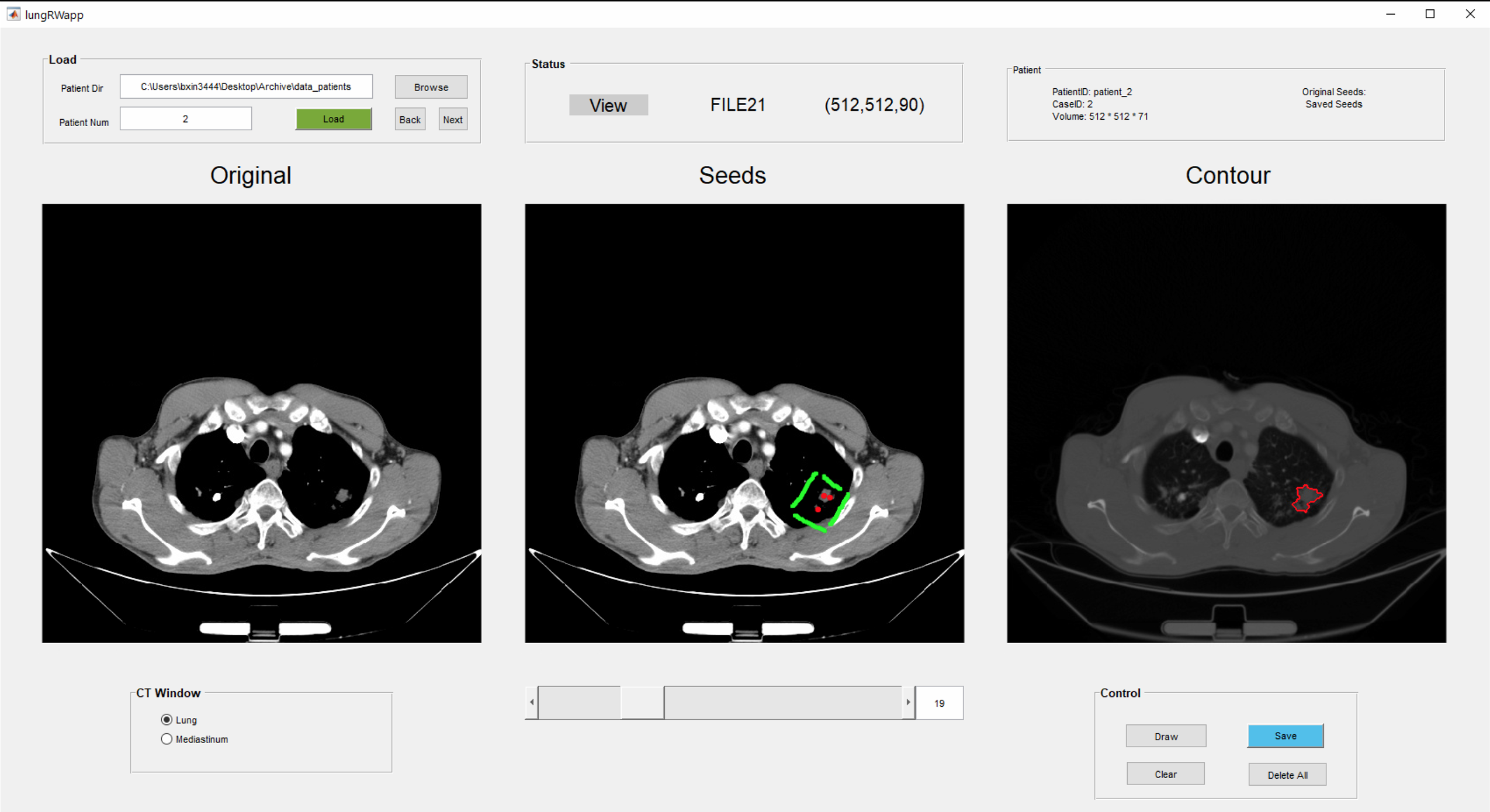Clear the drawn seeds
Image resolution: width=1490 pixels, height=812 pixels.
[1165, 773]
